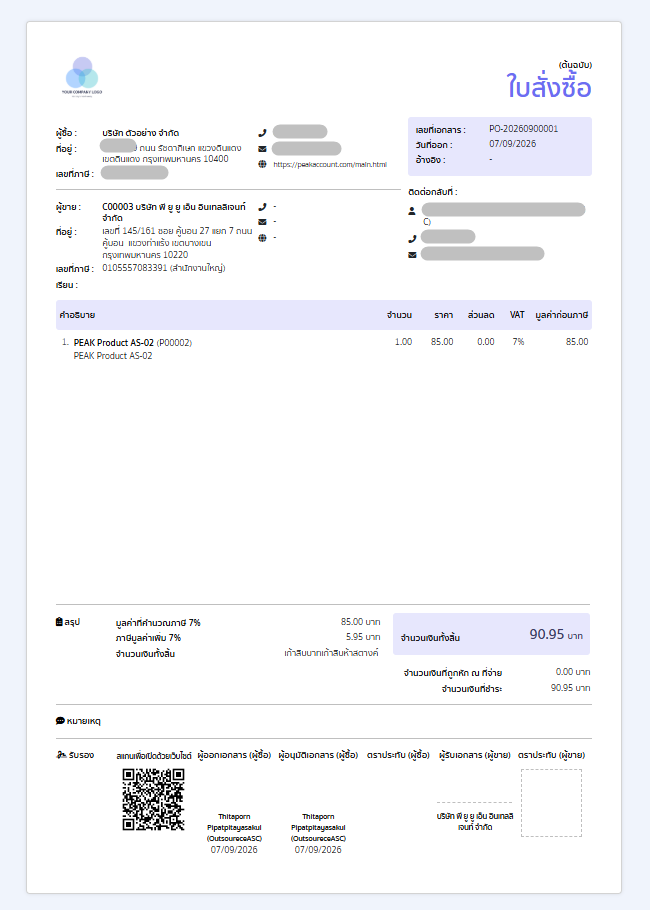Click the contact phone icon
This screenshot has width=650, height=910.
(x=412, y=239)
